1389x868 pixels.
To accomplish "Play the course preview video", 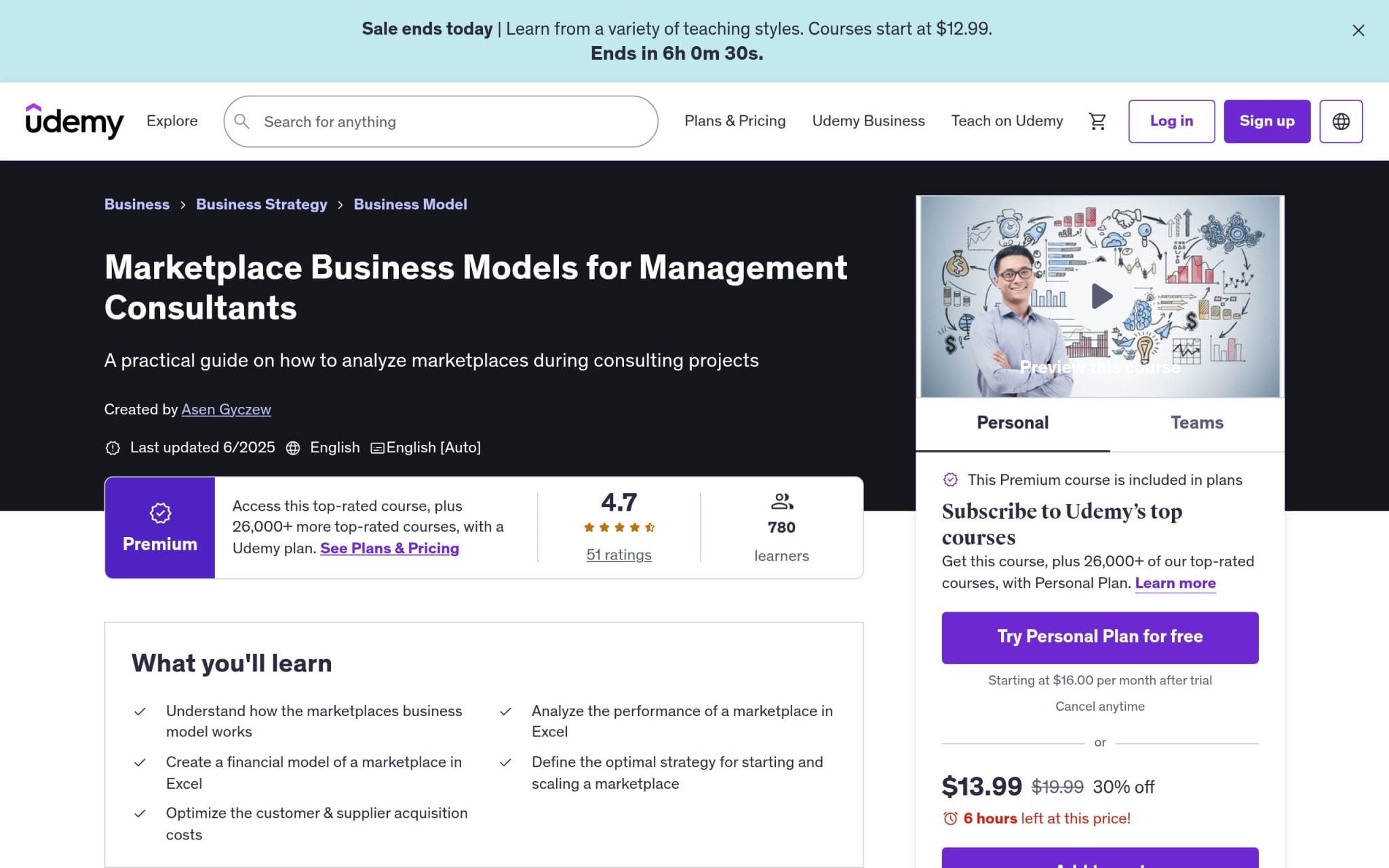I will tap(1101, 296).
